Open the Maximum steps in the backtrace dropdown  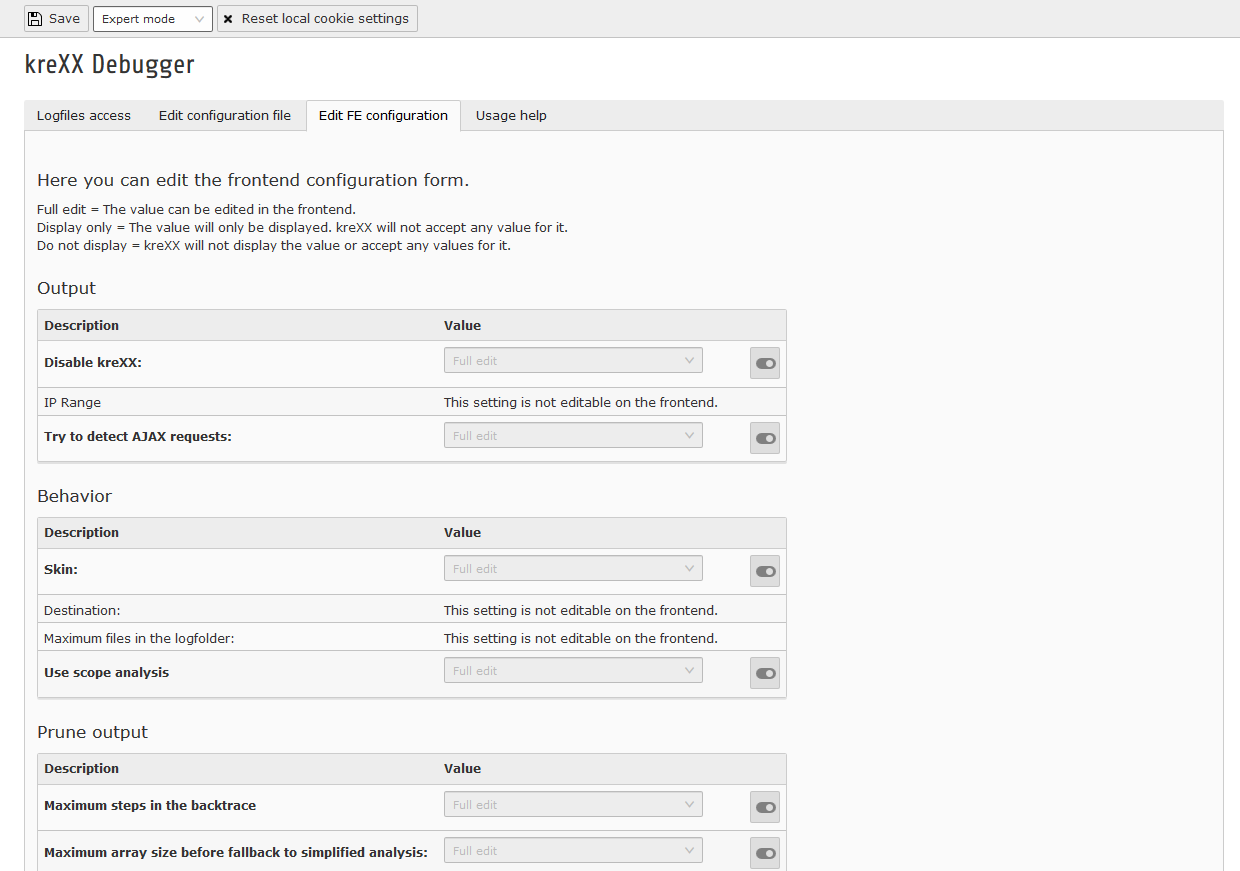(573, 804)
